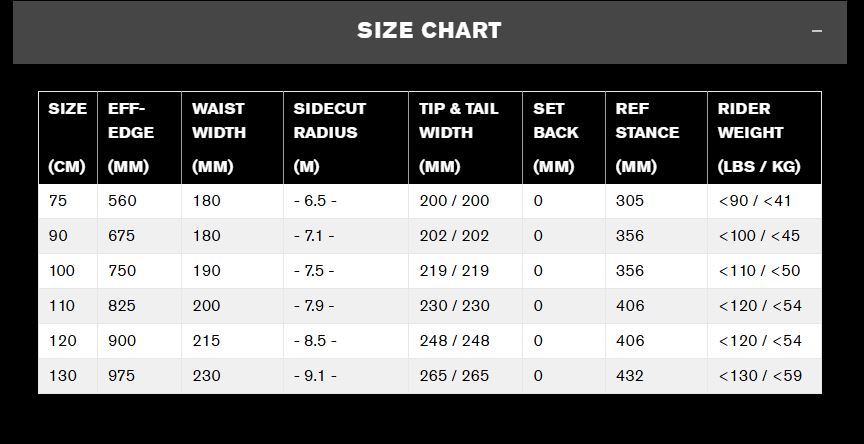Select the RIDER WEIGHT column header
Viewport: 864px width, 444px height.
pos(757,137)
